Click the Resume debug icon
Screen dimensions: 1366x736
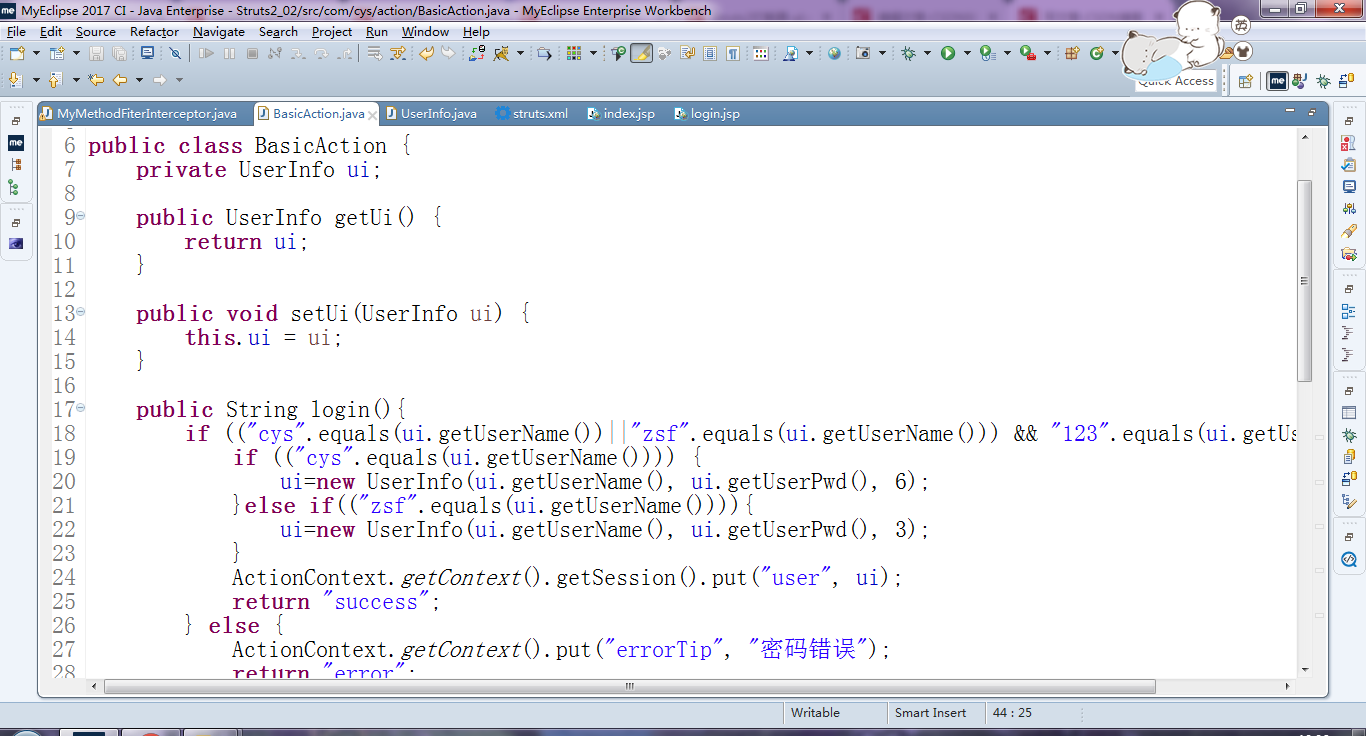[206, 53]
